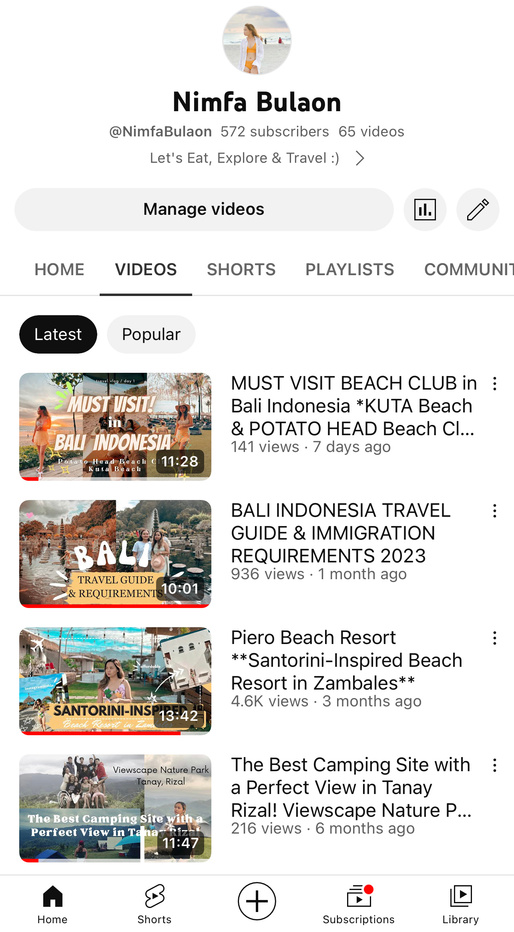Tap the Manage videos button
Screen dimensions: 514x932
(204, 209)
